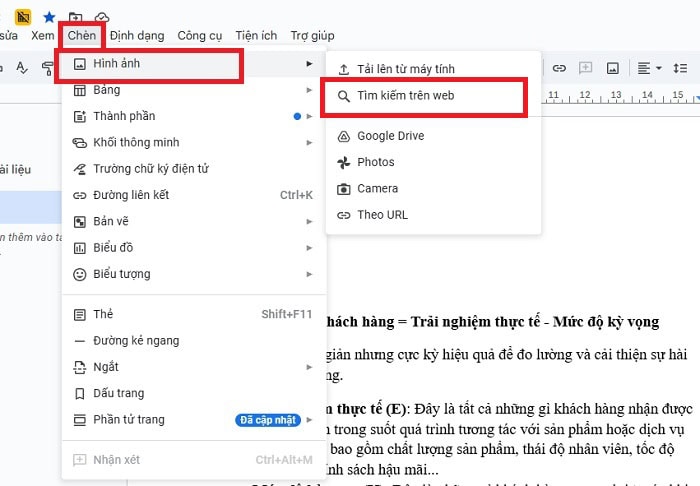Click the star icon to bookmark document

tap(49, 16)
